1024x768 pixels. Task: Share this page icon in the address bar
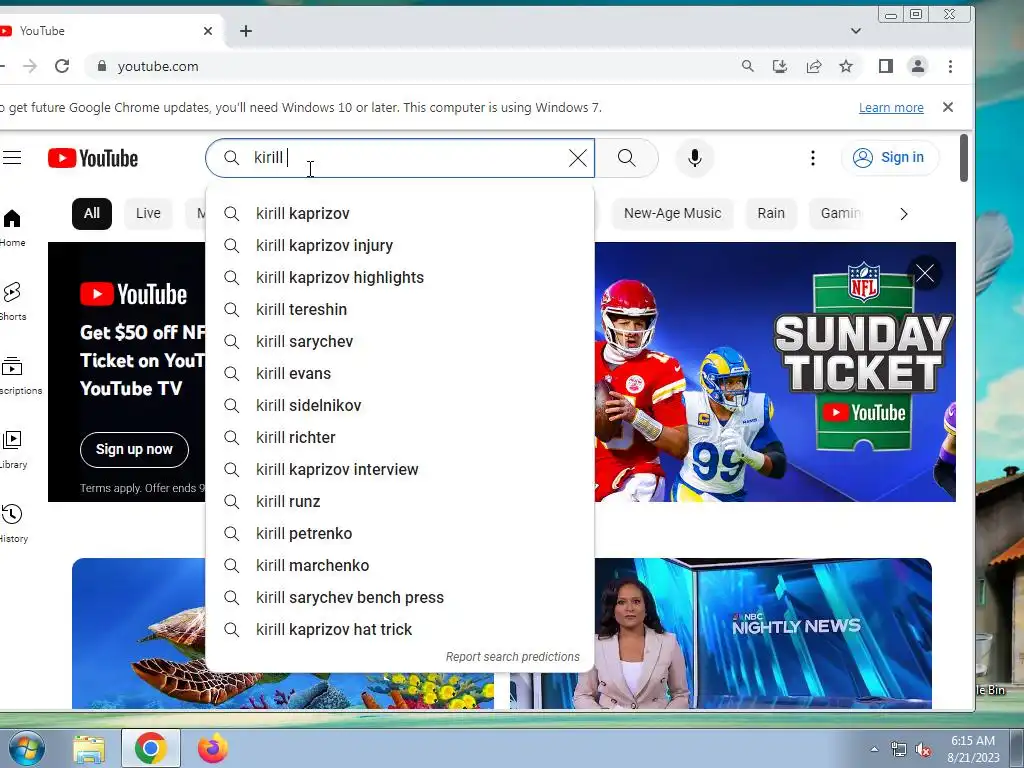coord(813,66)
